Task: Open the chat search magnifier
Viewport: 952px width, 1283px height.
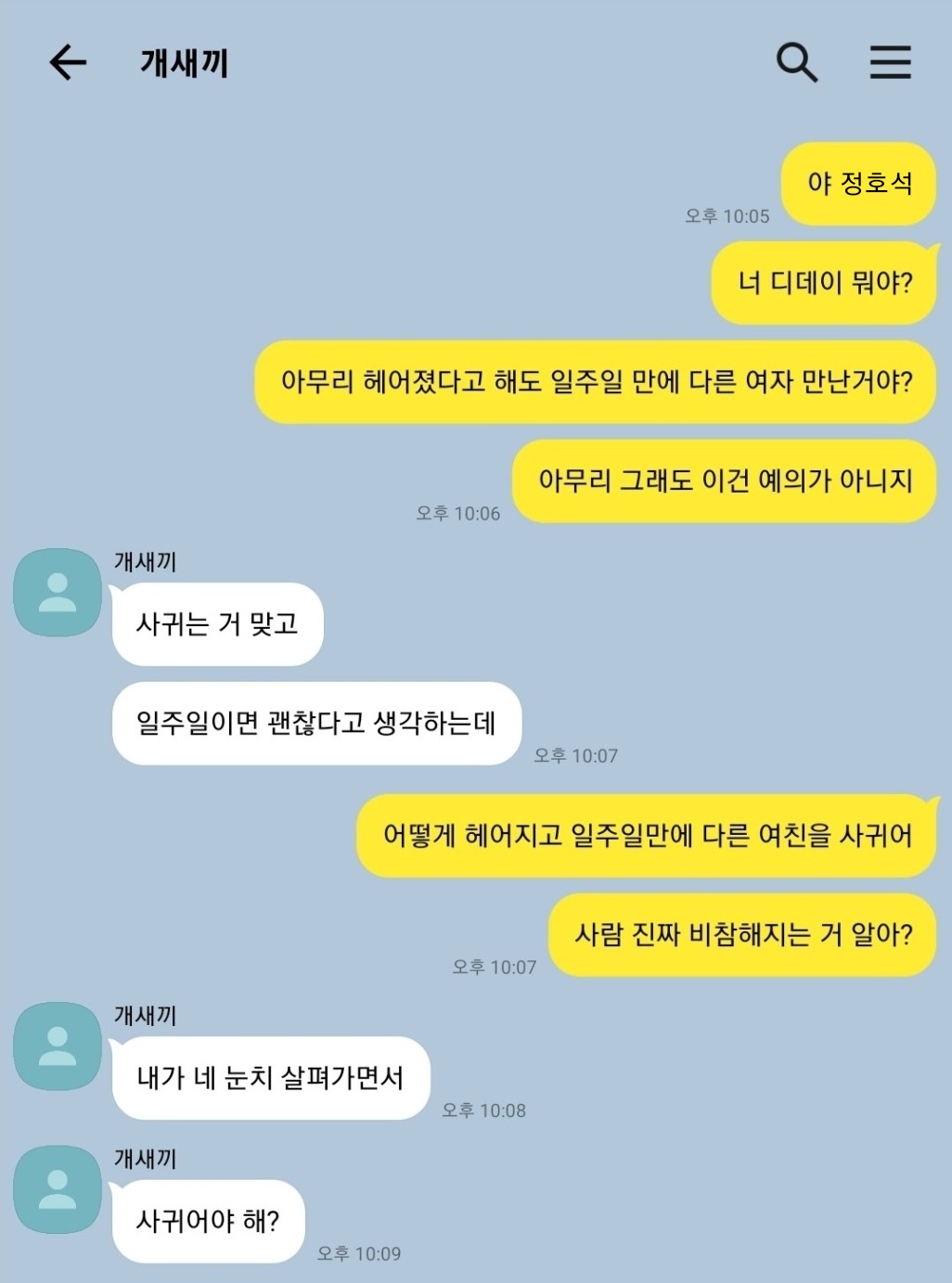Action: 796,62
